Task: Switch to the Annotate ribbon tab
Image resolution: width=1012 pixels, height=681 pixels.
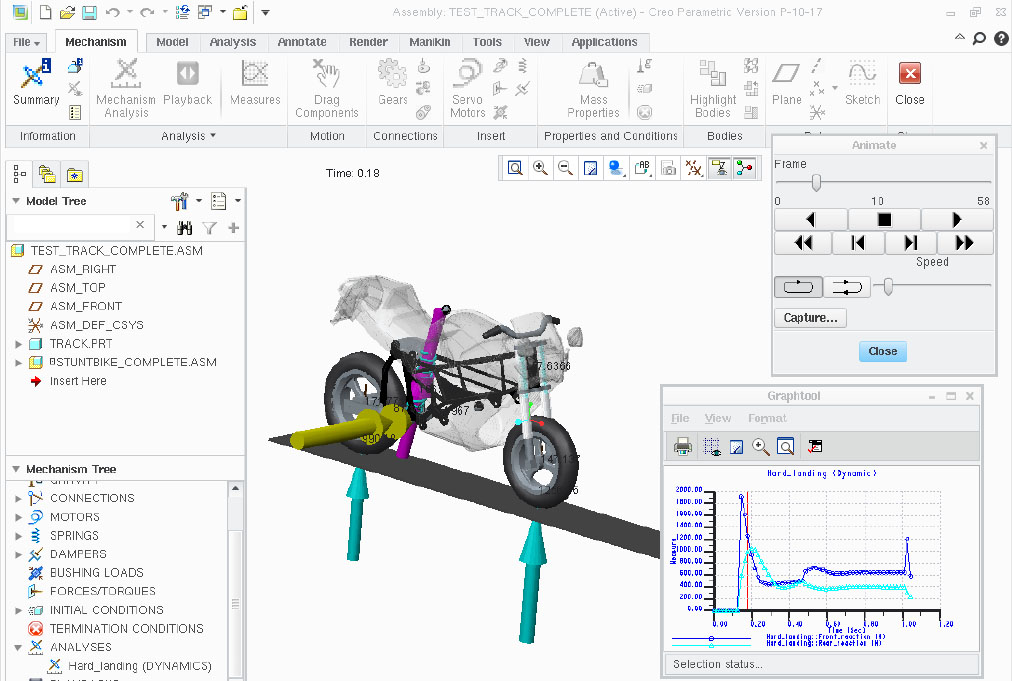Action: click(302, 42)
